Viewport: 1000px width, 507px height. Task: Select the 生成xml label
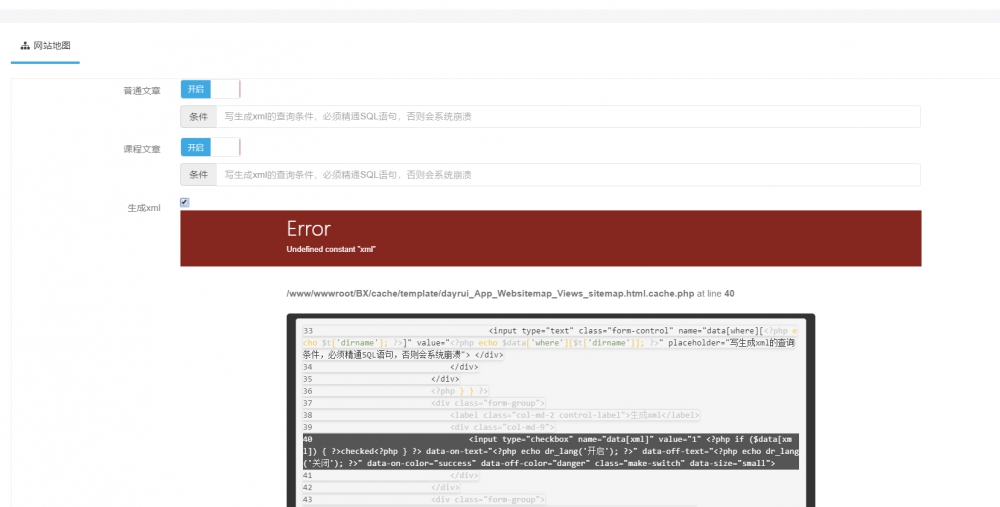click(x=143, y=208)
